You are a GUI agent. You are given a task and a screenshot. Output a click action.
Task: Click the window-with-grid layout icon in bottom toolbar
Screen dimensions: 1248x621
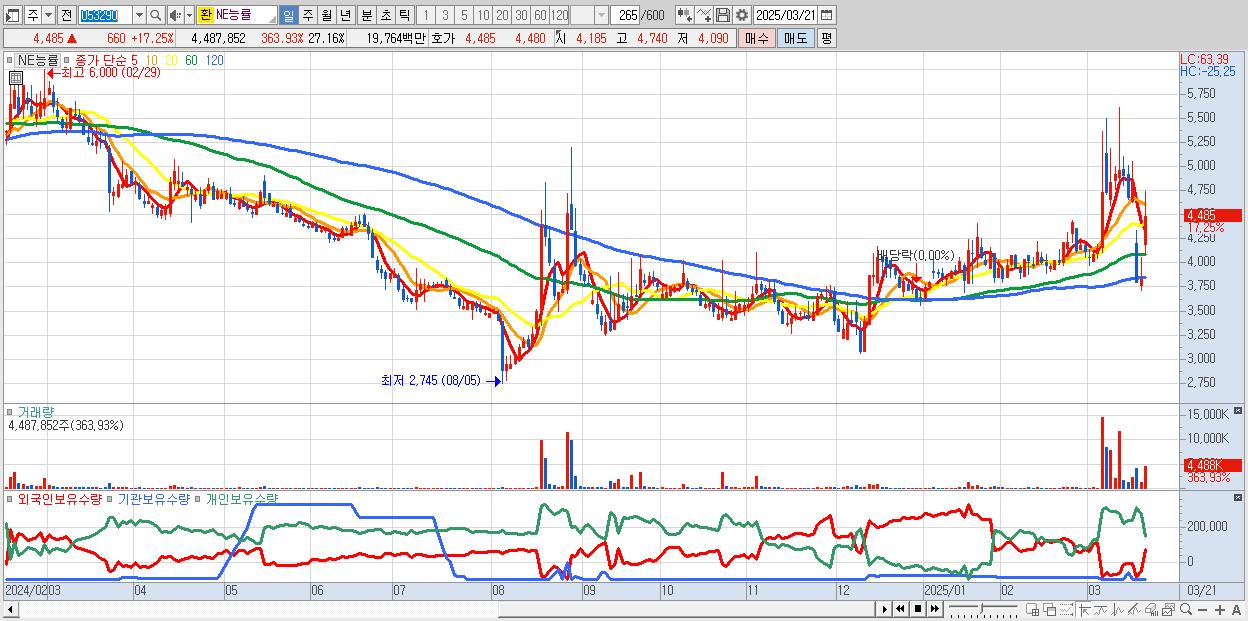click(x=1032, y=610)
